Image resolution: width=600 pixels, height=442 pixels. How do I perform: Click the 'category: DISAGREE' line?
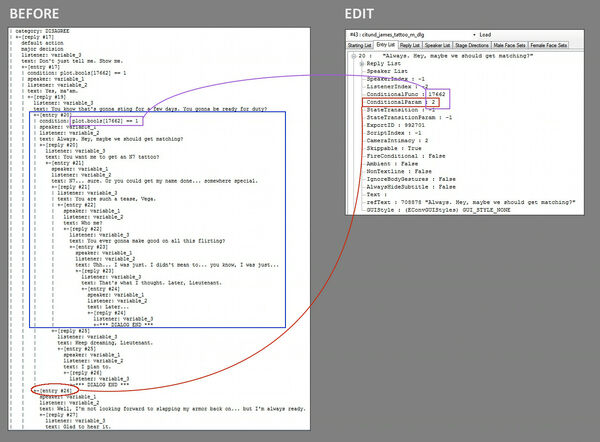[x=42, y=31]
